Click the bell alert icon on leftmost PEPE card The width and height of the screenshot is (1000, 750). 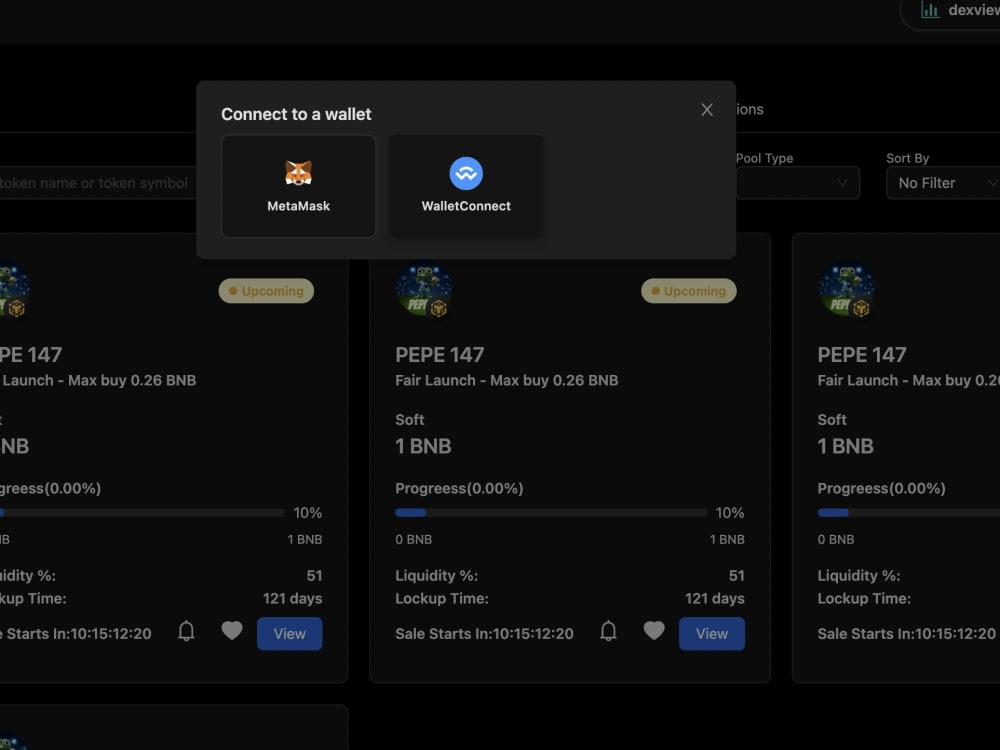coord(185,633)
